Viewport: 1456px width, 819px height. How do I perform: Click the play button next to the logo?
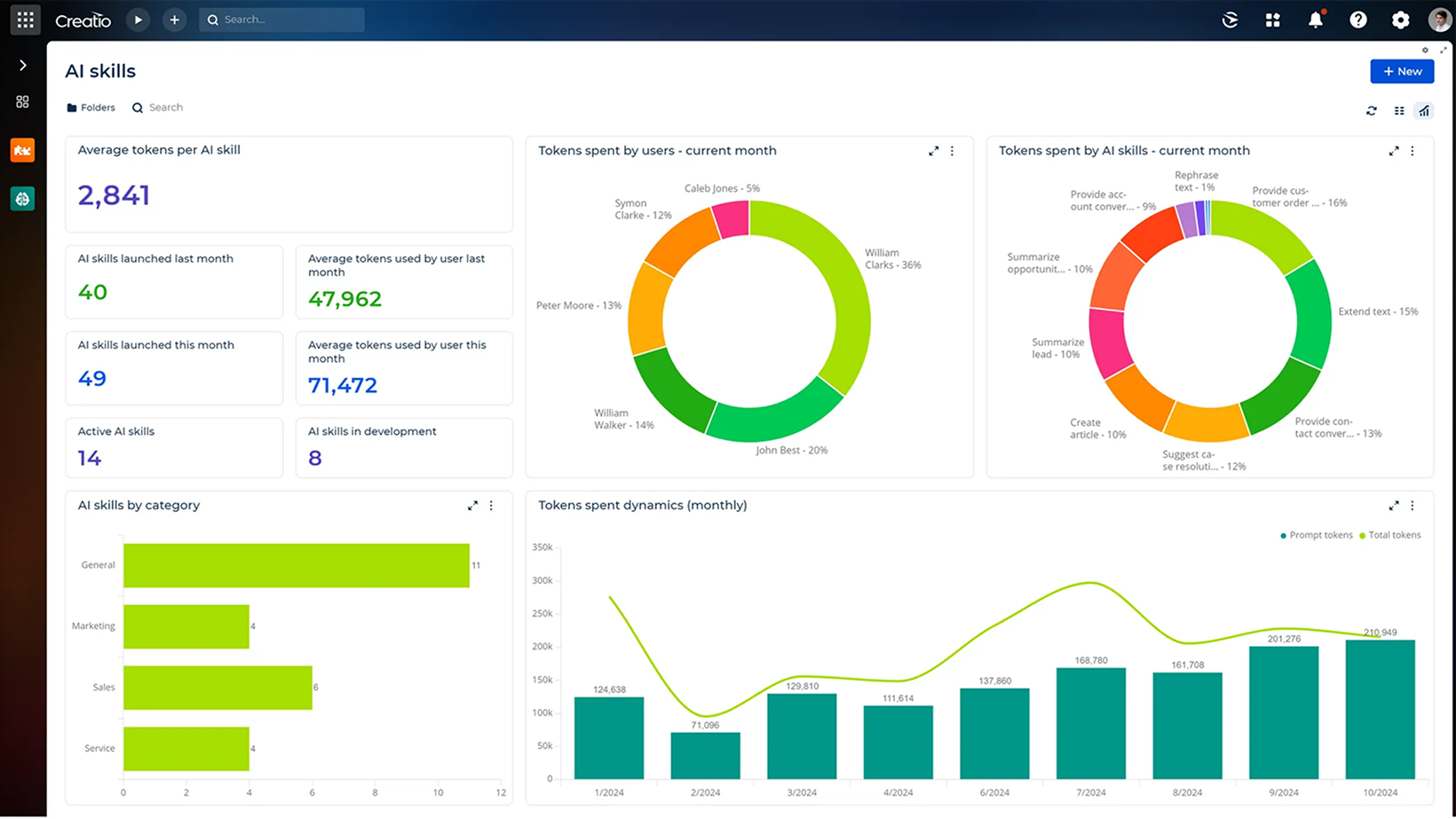[138, 20]
